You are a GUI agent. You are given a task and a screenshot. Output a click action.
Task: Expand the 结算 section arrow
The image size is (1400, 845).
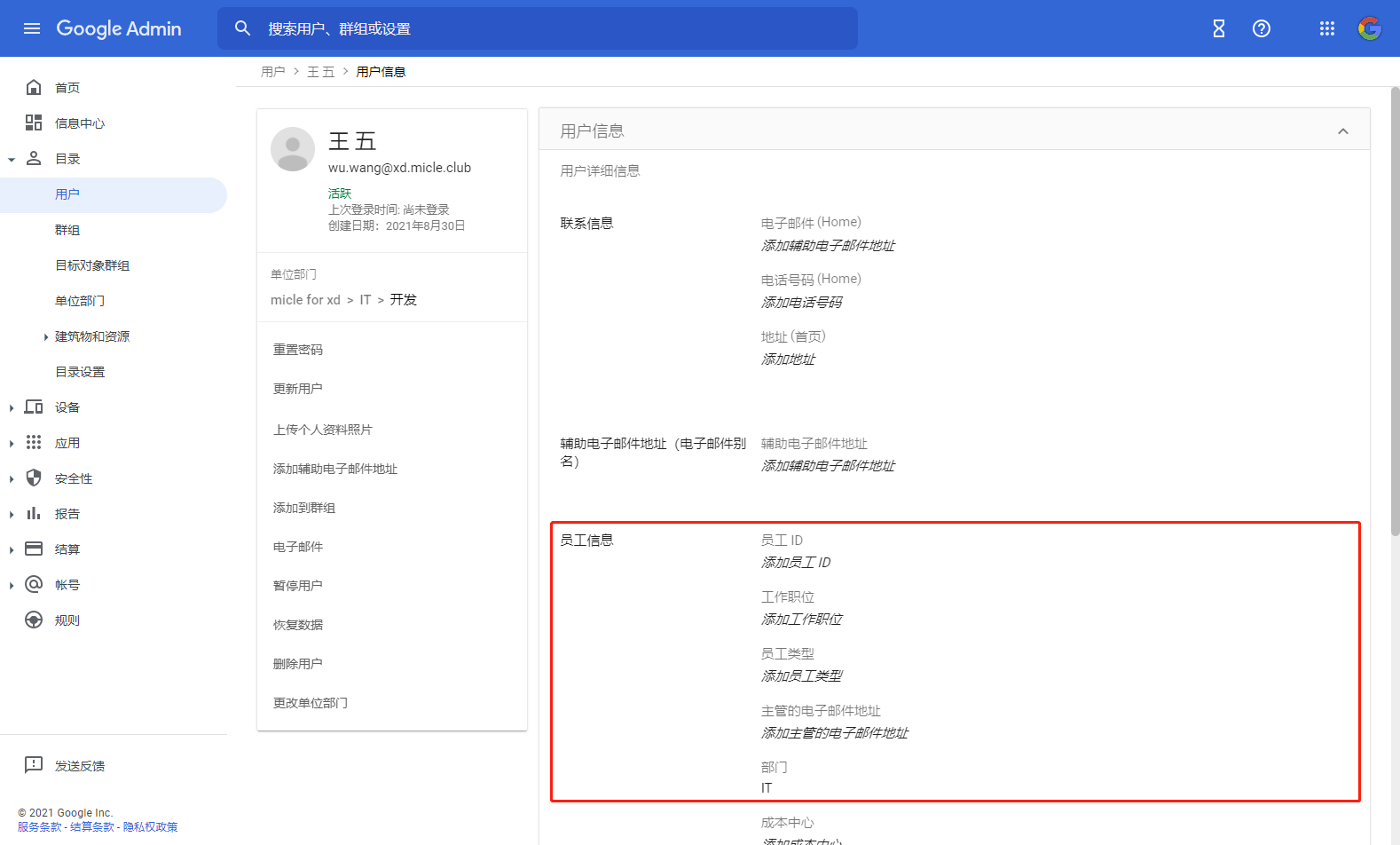(12, 549)
